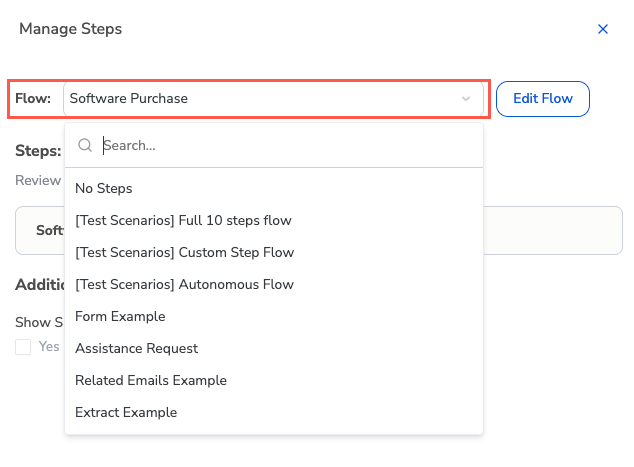Click the Flow dropdown chevron arrow
The width and height of the screenshot is (634, 467).
click(466, 99)
